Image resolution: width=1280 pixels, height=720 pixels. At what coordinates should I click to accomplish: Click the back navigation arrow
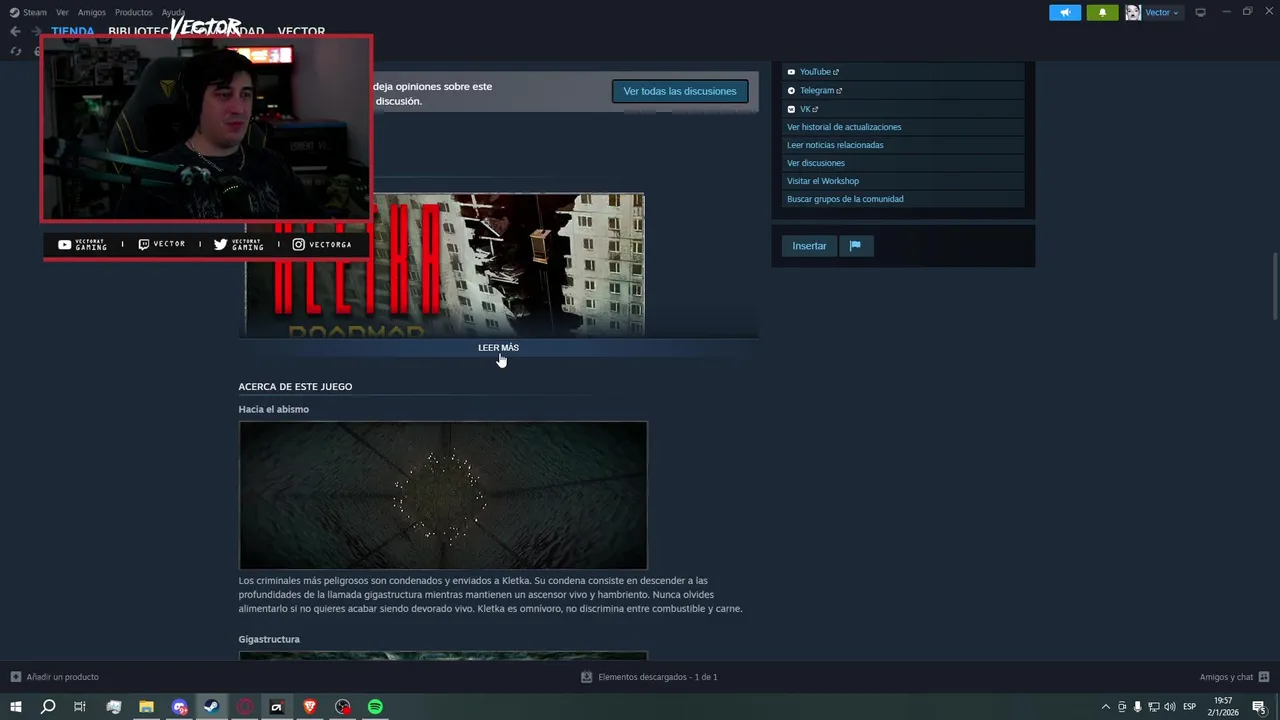pos(15,31)
